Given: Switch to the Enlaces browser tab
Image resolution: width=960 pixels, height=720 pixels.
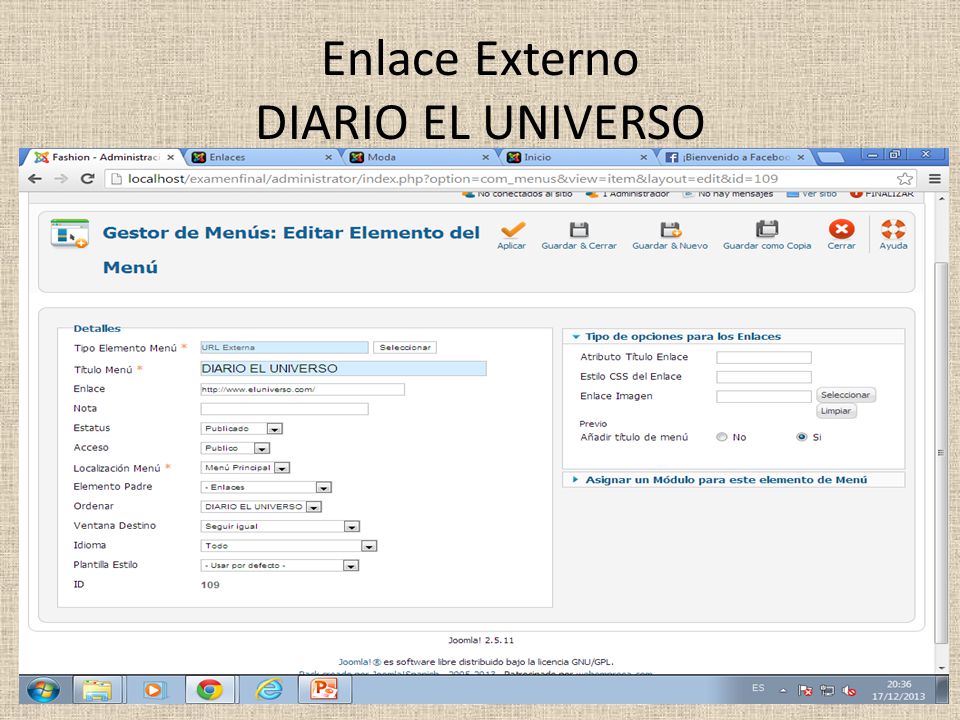Looking at the screenshot, I should coord(262,157).
